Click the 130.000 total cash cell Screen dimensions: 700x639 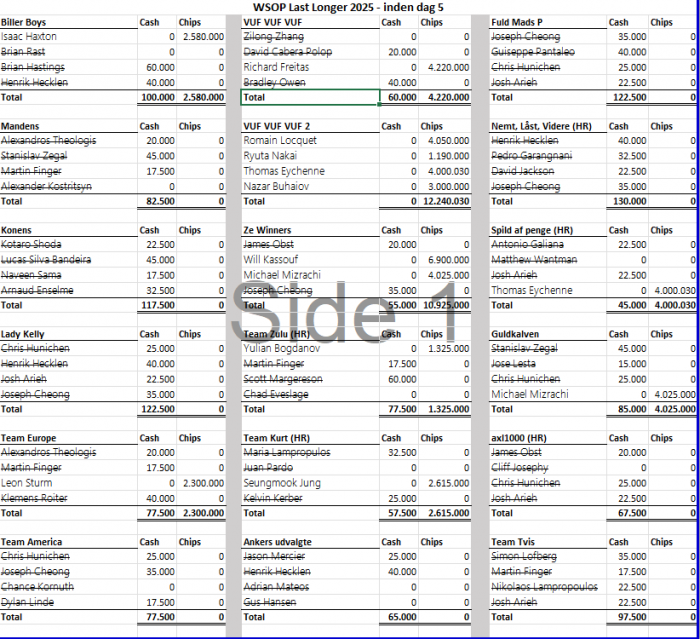pyautogui.click(x=629, y=201)
